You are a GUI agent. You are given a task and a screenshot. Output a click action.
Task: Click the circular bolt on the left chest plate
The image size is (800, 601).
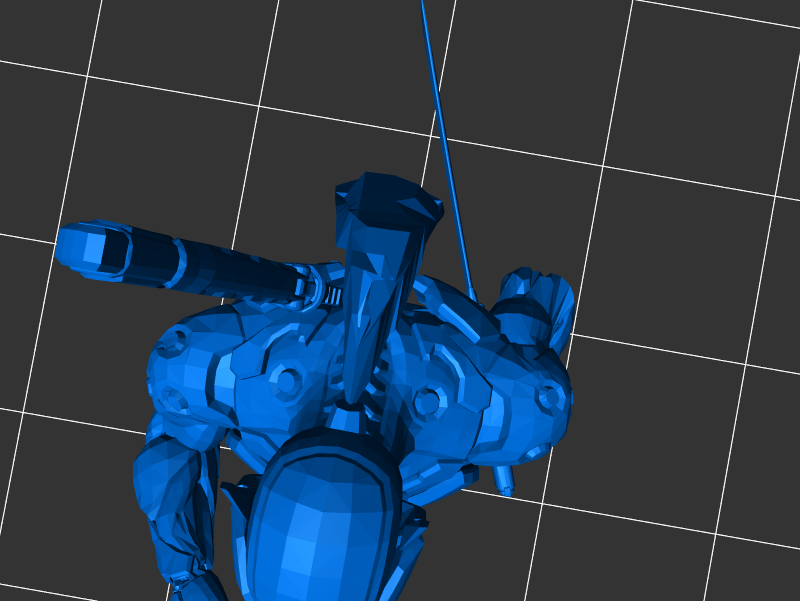[x=287, y=380]
